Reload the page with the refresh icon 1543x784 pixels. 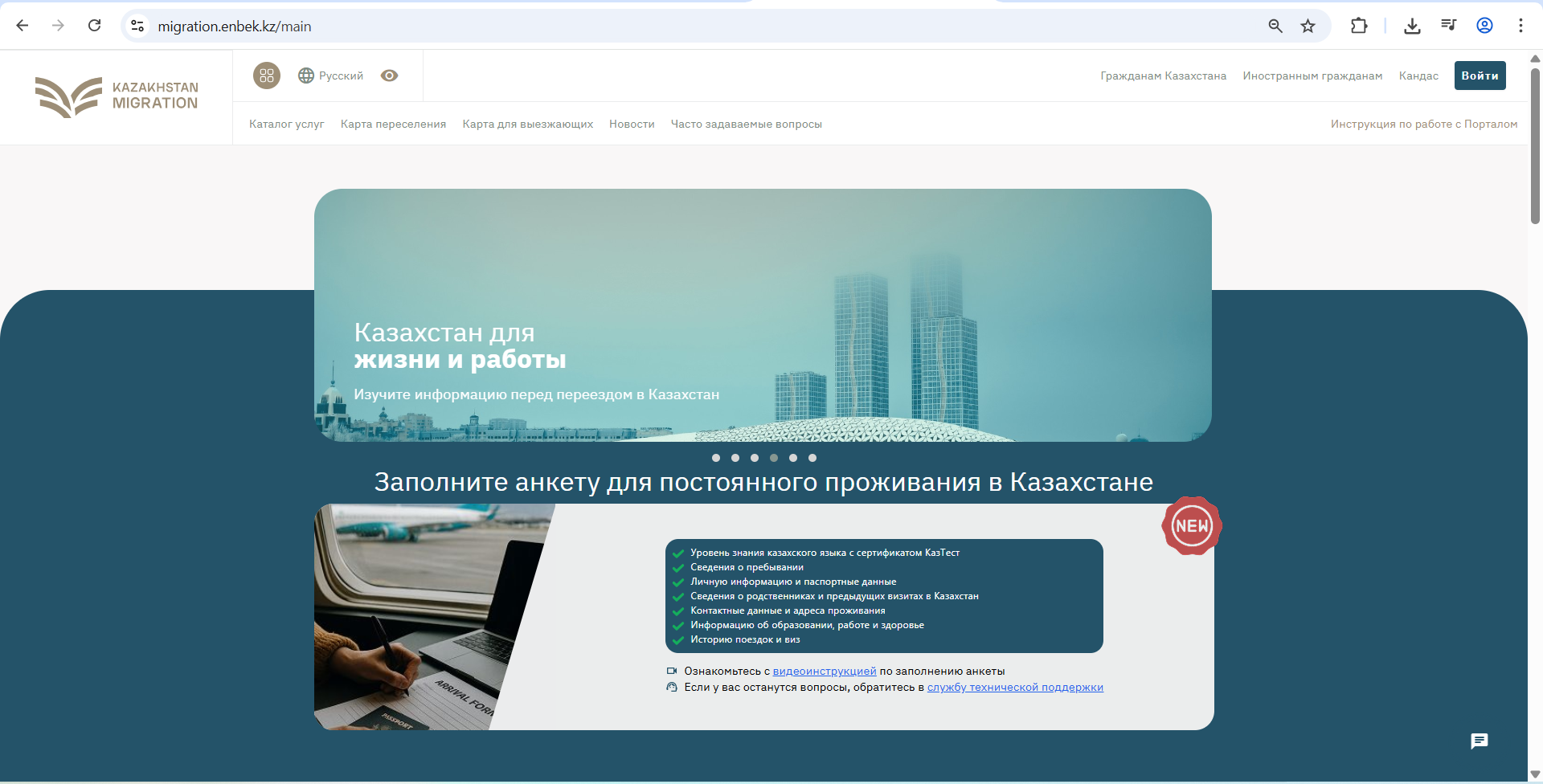click(x=94, y=26)
